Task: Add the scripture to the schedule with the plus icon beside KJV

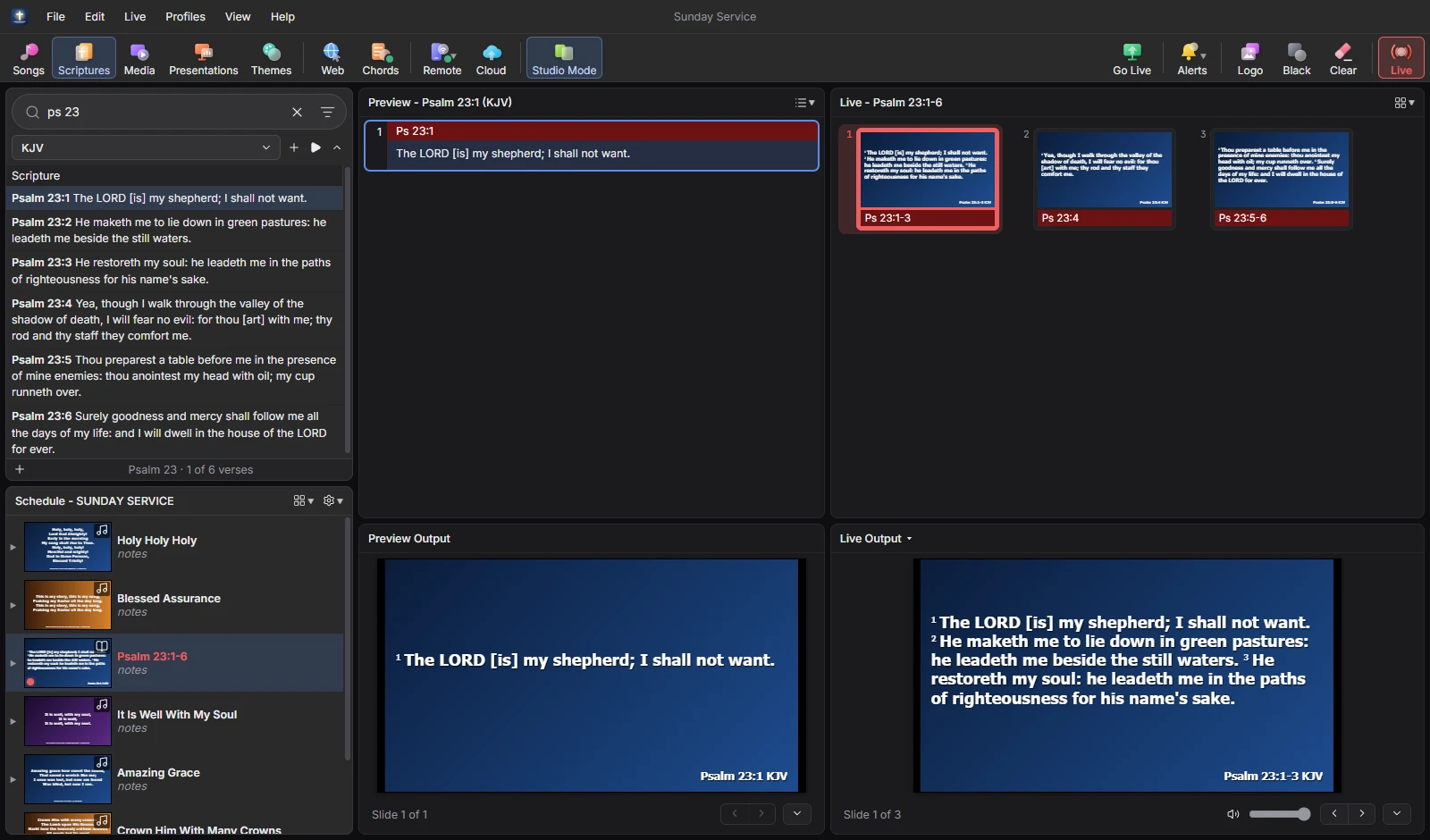Action: (x=294, y=147)
